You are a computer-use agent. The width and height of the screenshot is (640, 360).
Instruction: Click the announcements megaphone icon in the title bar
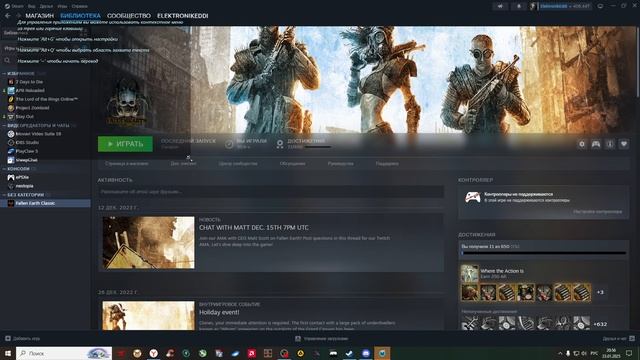(500, 6)
